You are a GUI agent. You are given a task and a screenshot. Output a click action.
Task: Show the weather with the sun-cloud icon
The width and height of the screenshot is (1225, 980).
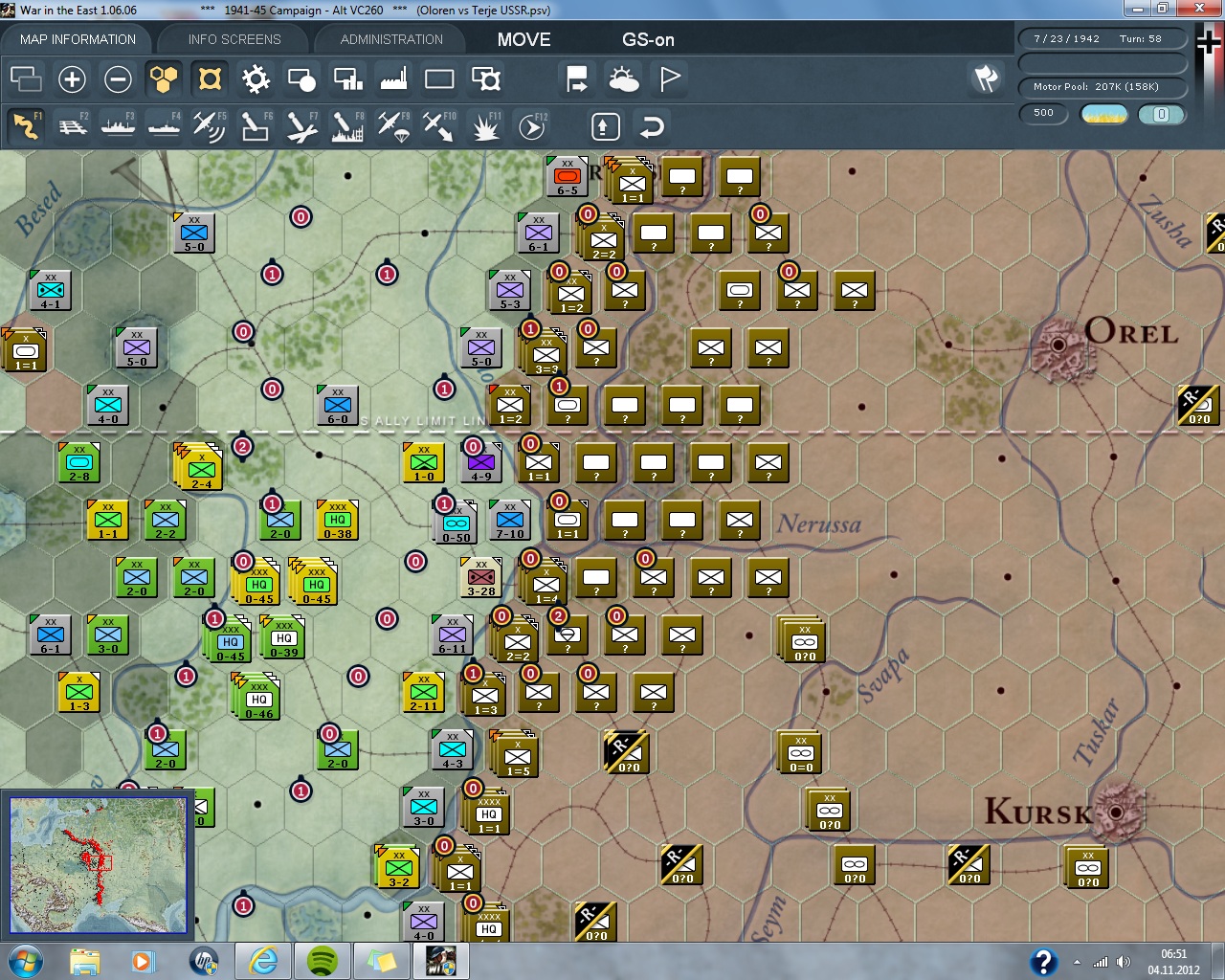point(623,78)
